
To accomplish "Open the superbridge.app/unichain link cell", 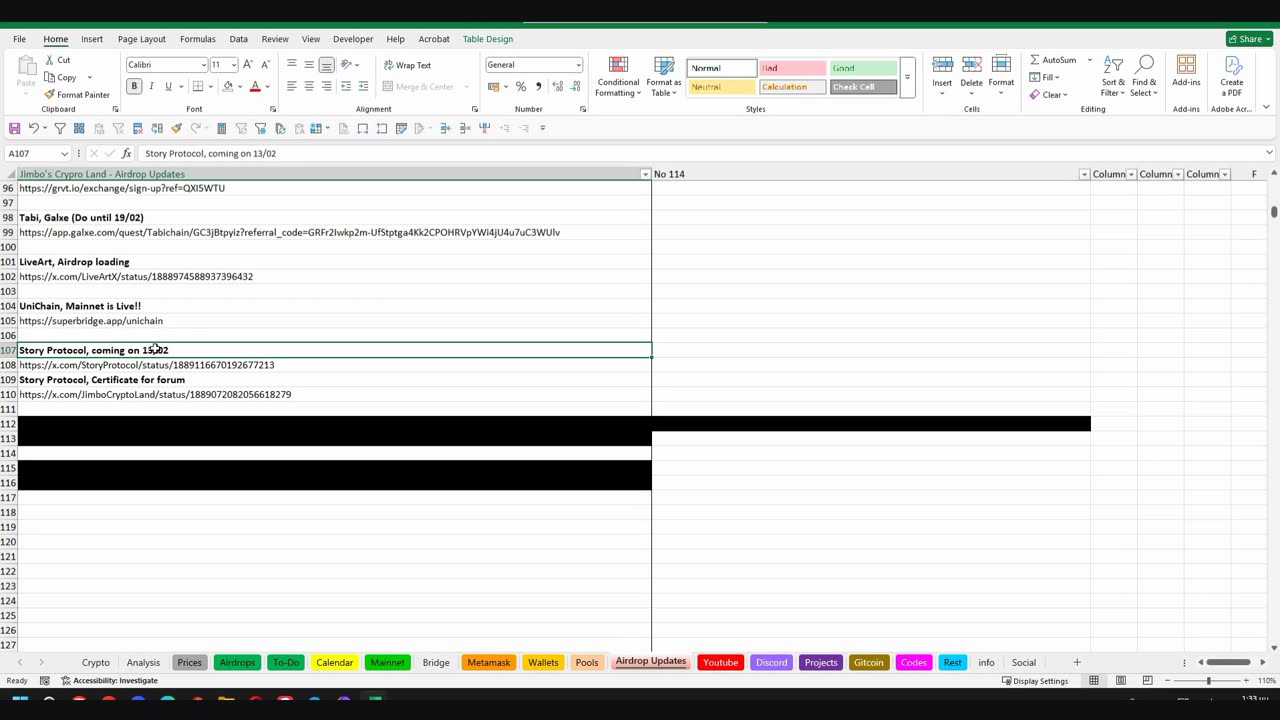I will pos(91,321).
